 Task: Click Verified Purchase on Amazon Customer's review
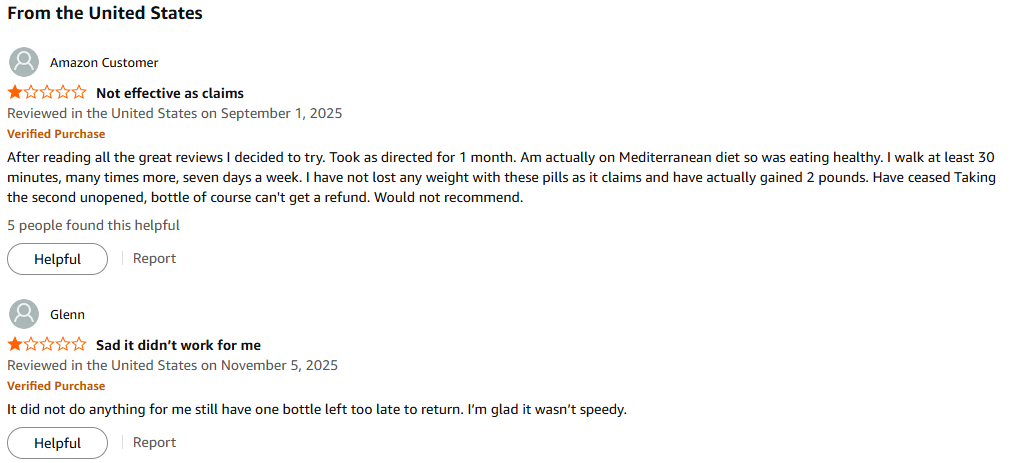click(x=56, y=134)
